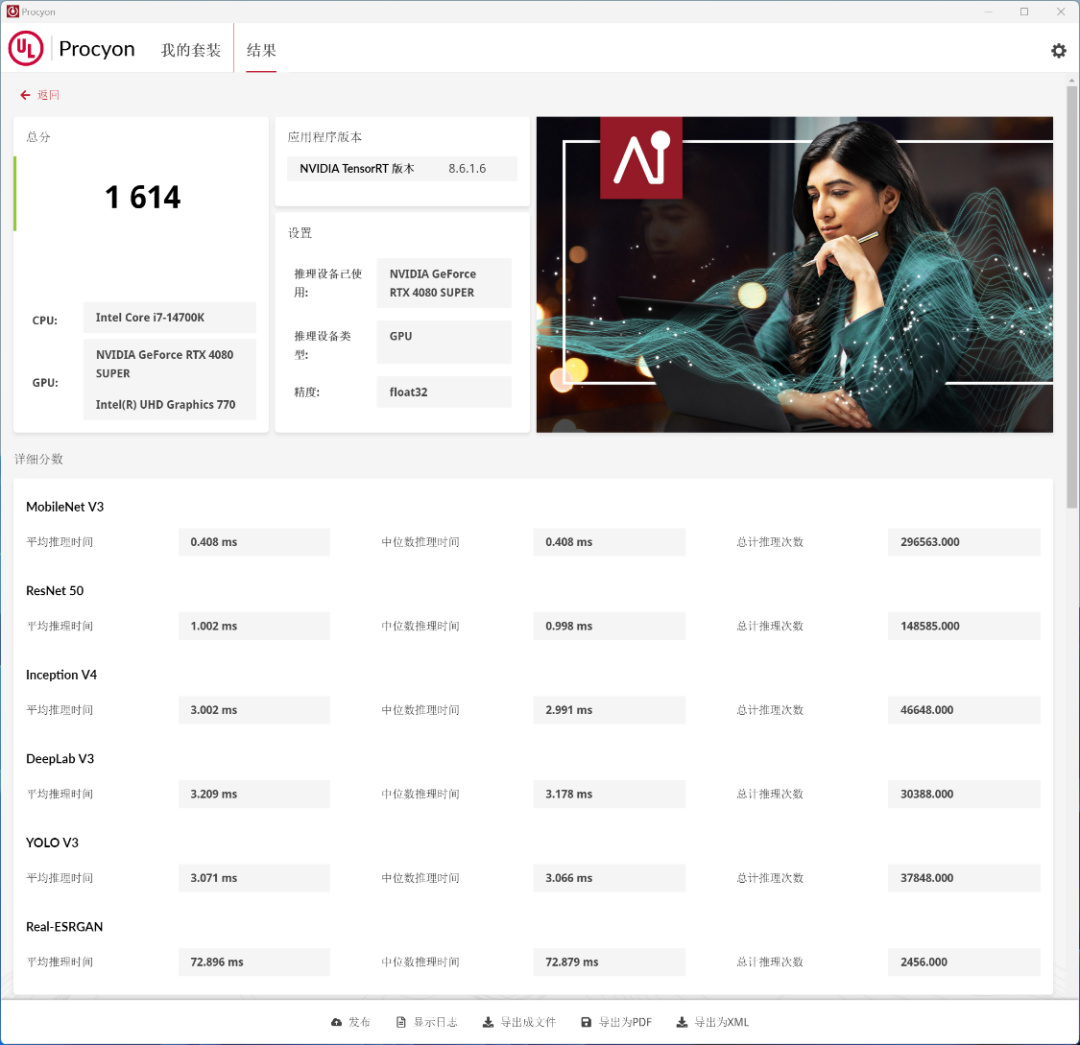Click DeepLab V3 average time 3.209 ms

click(x=253, y=794)
